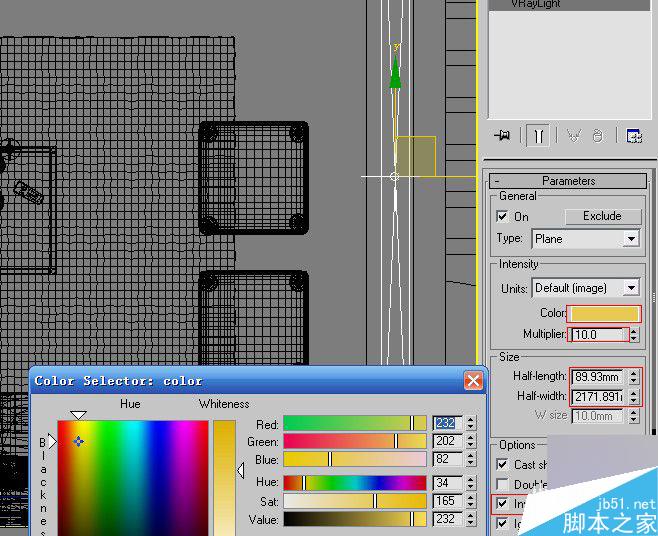Click the Blue slider bar

[355, 459]
